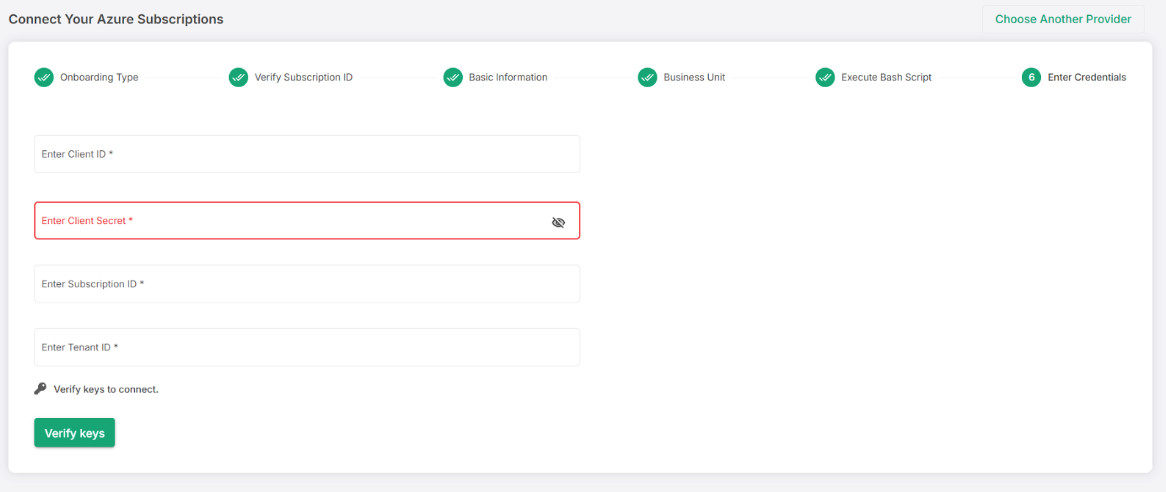
Task: Click the Verify Subscription ID checkmark icon
Action: click(x=238, y=77)
